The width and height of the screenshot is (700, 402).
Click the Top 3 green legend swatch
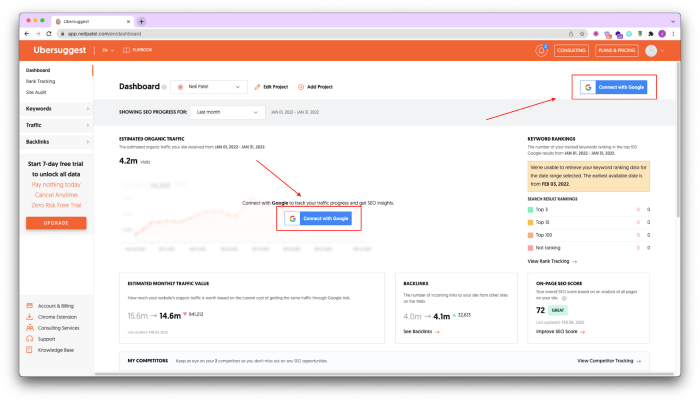530,209
